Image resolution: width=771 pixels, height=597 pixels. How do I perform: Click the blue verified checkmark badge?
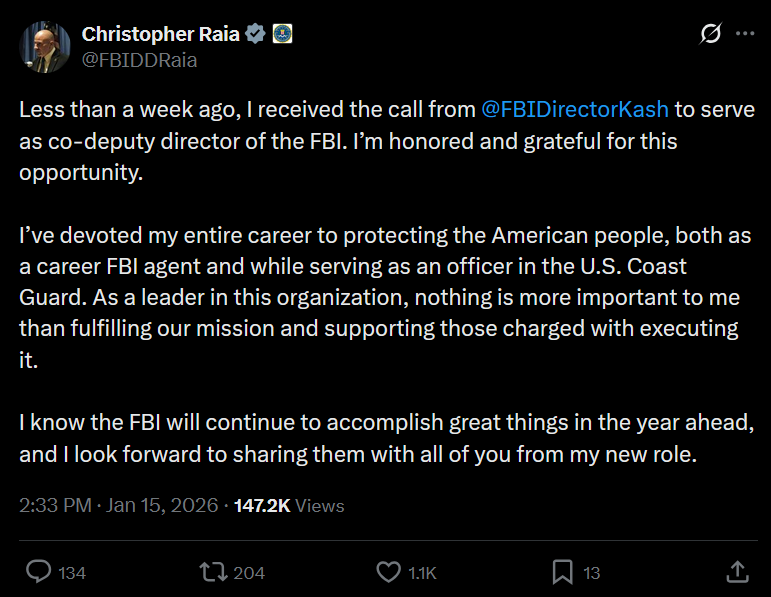pyautogui.click(x=255, y=34)
